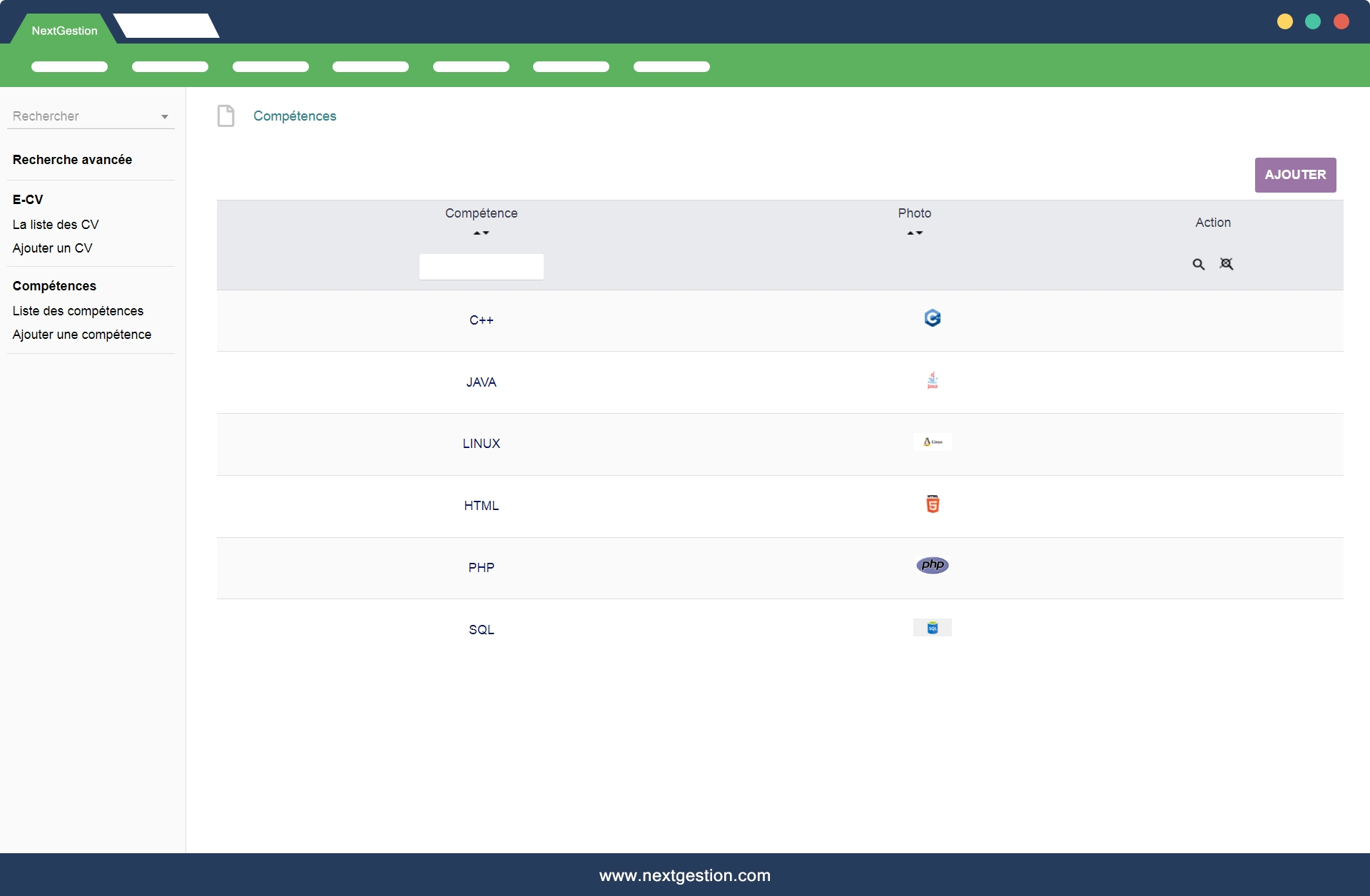Select the LINUX competence row
This screenshot has height=896, width=1370.
tap(481, 444)
